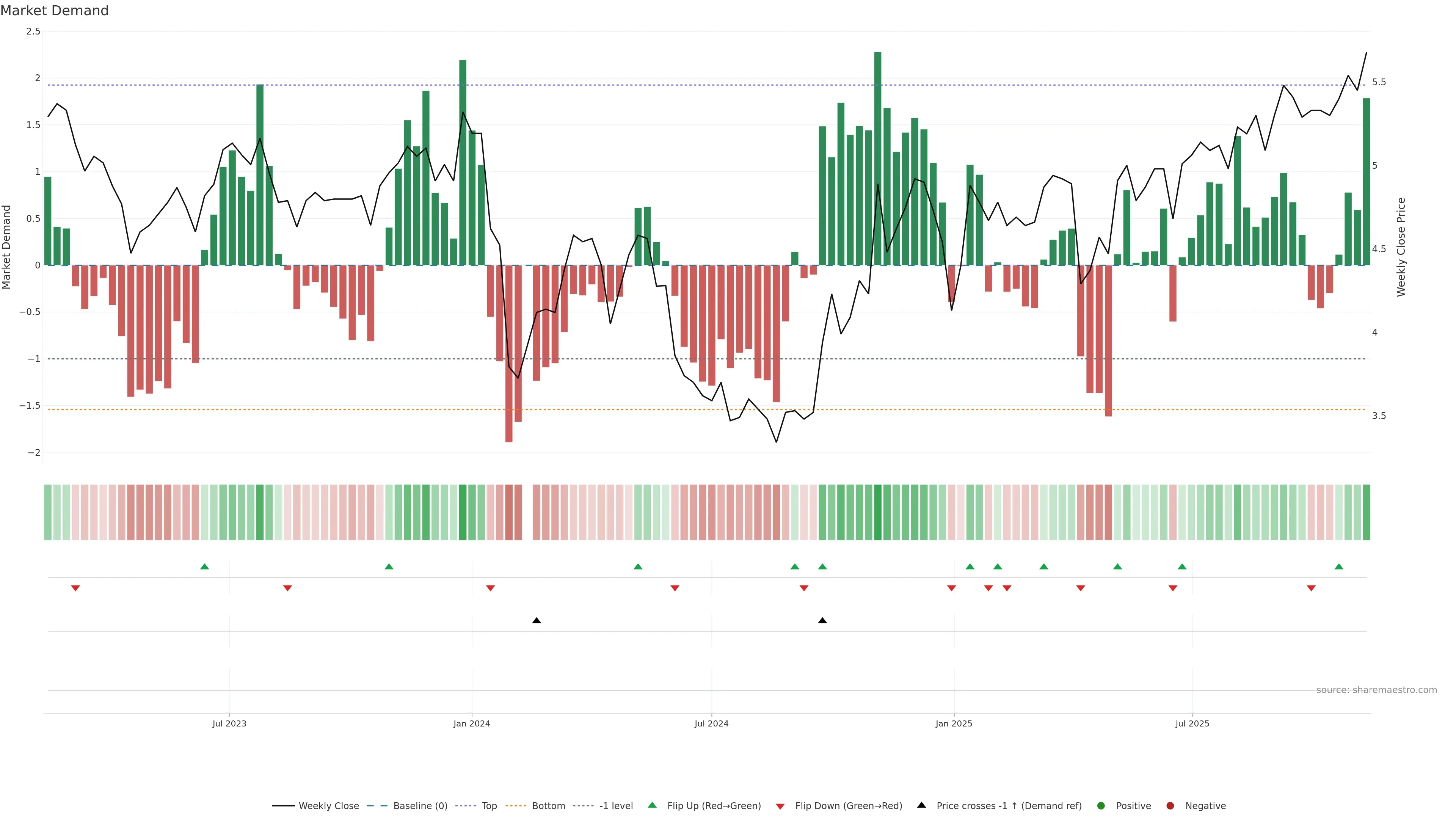
Task: Click the leftmost green flip-up triangle marker
Action: (205, 566)
